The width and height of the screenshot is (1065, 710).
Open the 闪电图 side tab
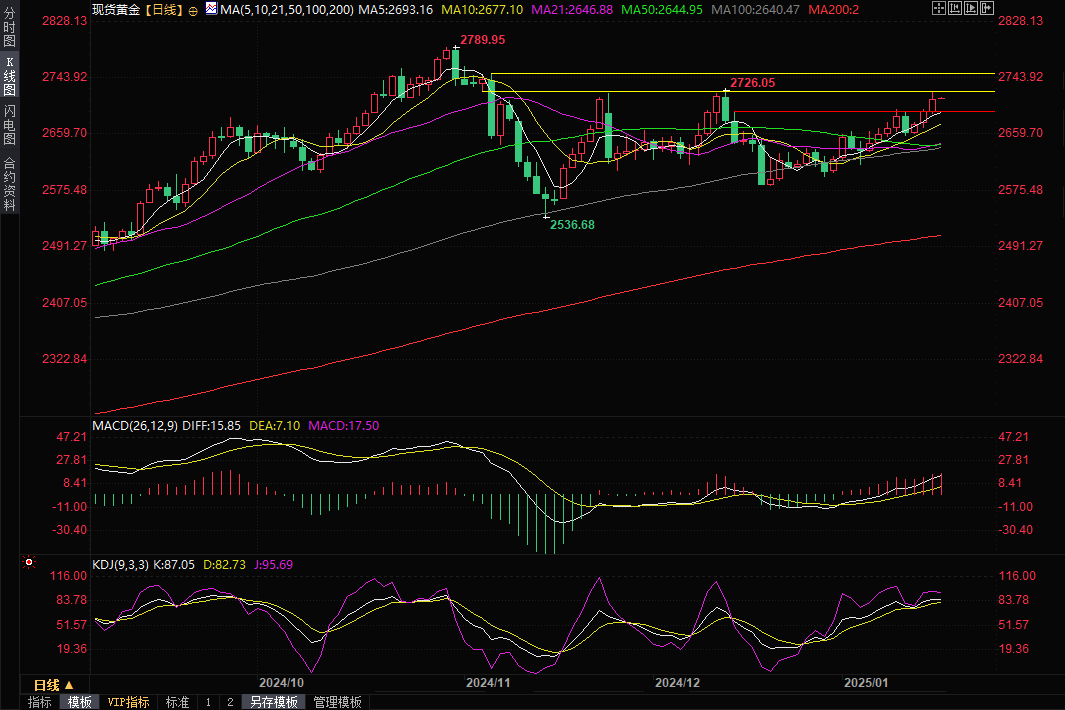10,126
